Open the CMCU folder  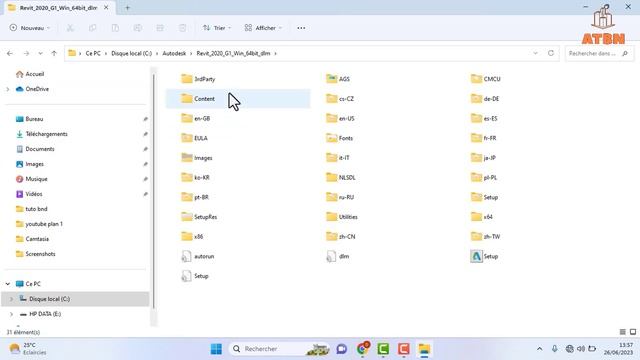(486, 79)
